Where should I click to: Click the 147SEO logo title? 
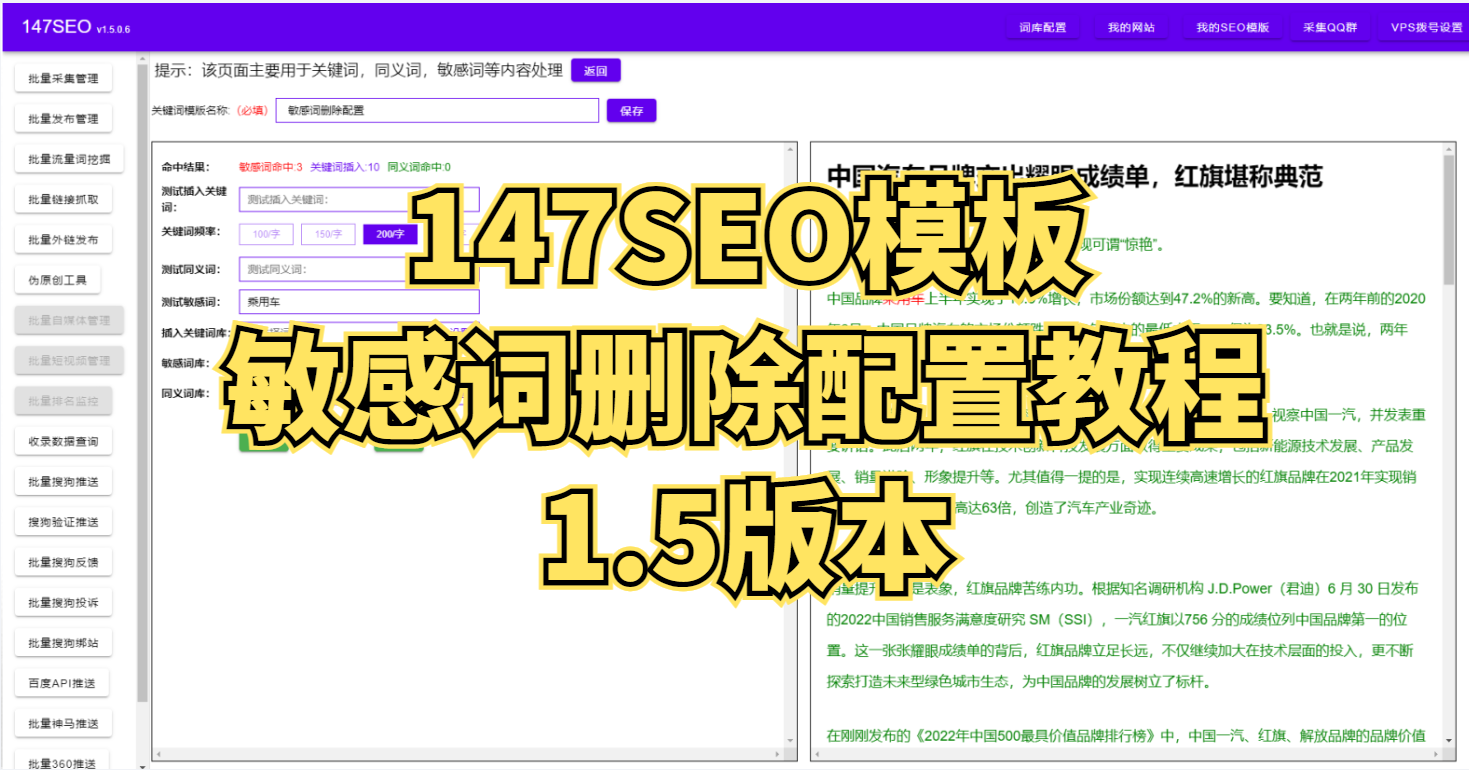56,27
